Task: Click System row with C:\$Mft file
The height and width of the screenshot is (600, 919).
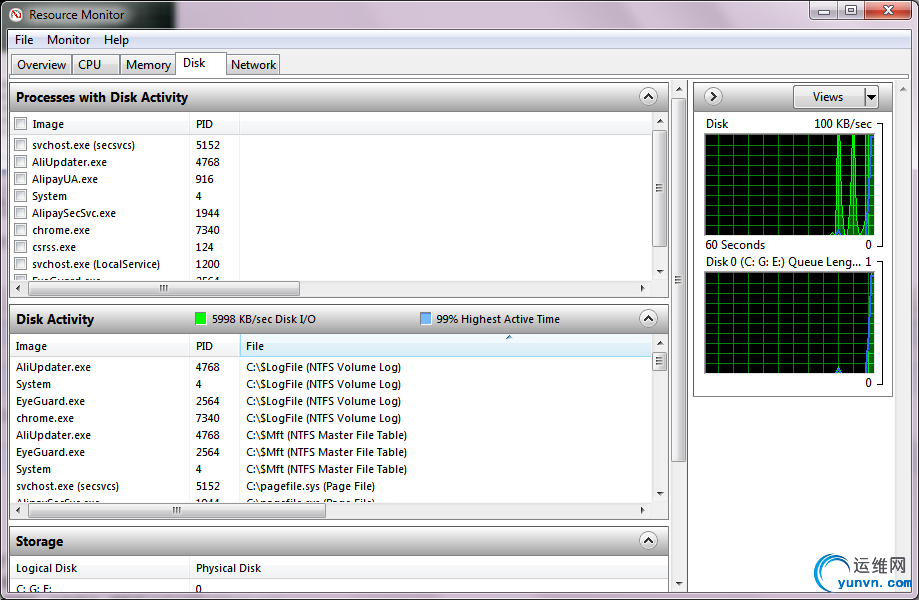Action: point(331,469)
